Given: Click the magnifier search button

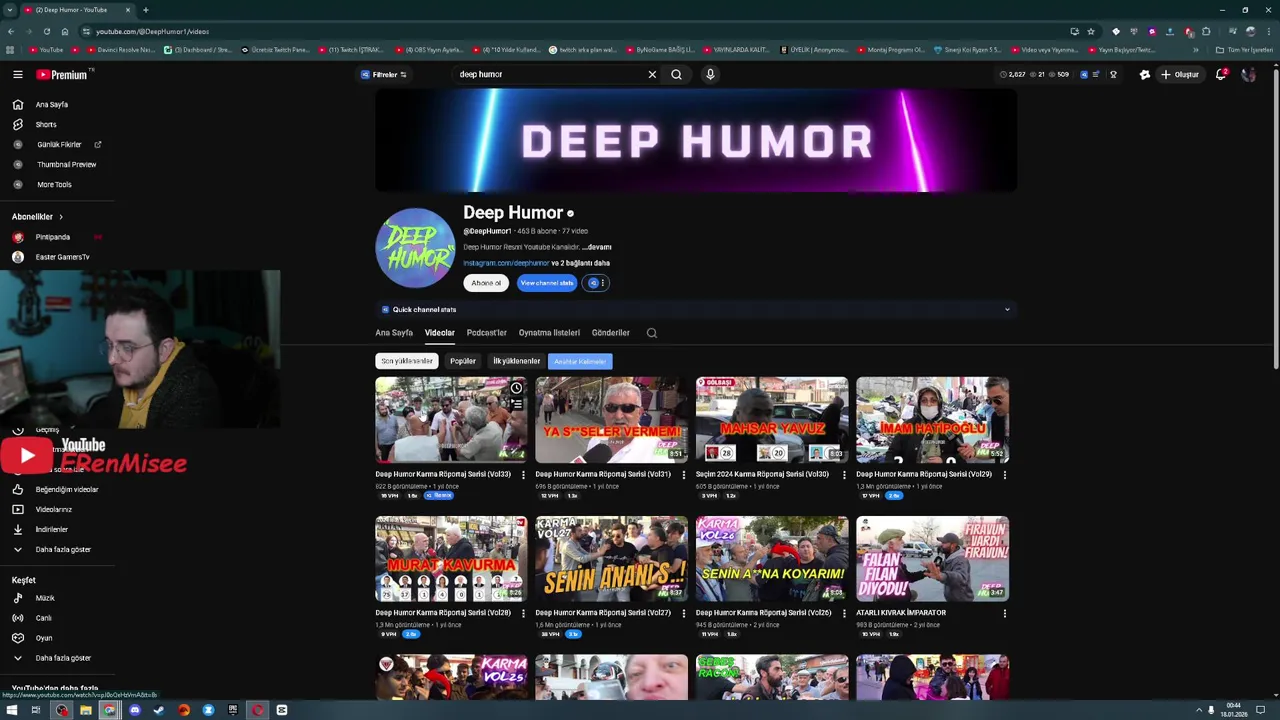Looking at the screenshot, I should [676, 74].
